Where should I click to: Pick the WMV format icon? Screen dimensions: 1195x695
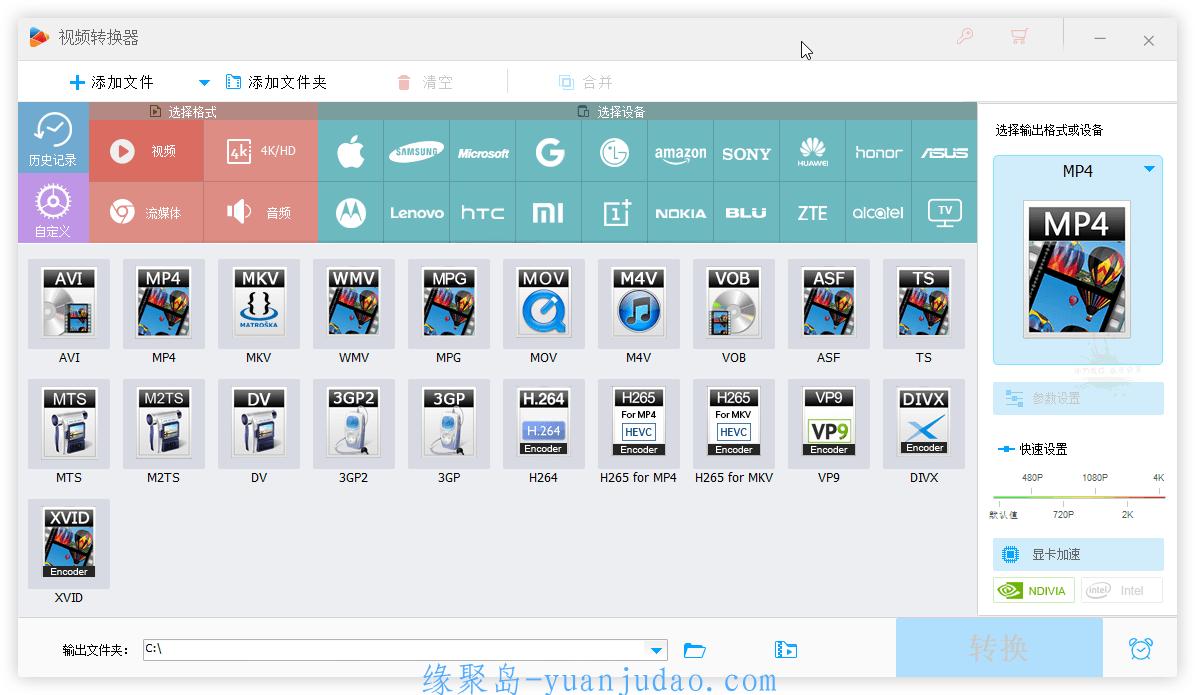354,303
